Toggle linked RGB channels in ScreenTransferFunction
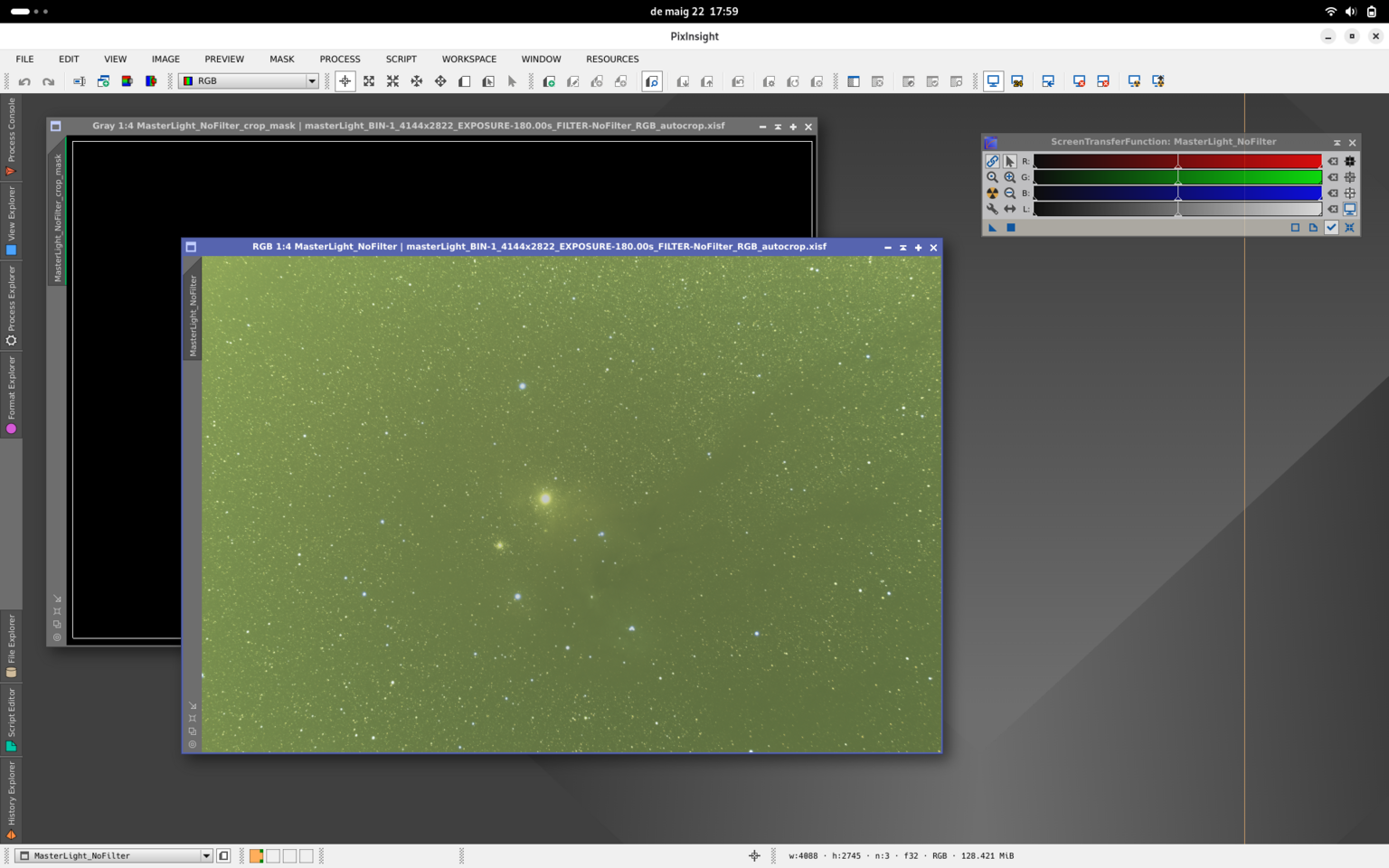 (x=992, y=161)
